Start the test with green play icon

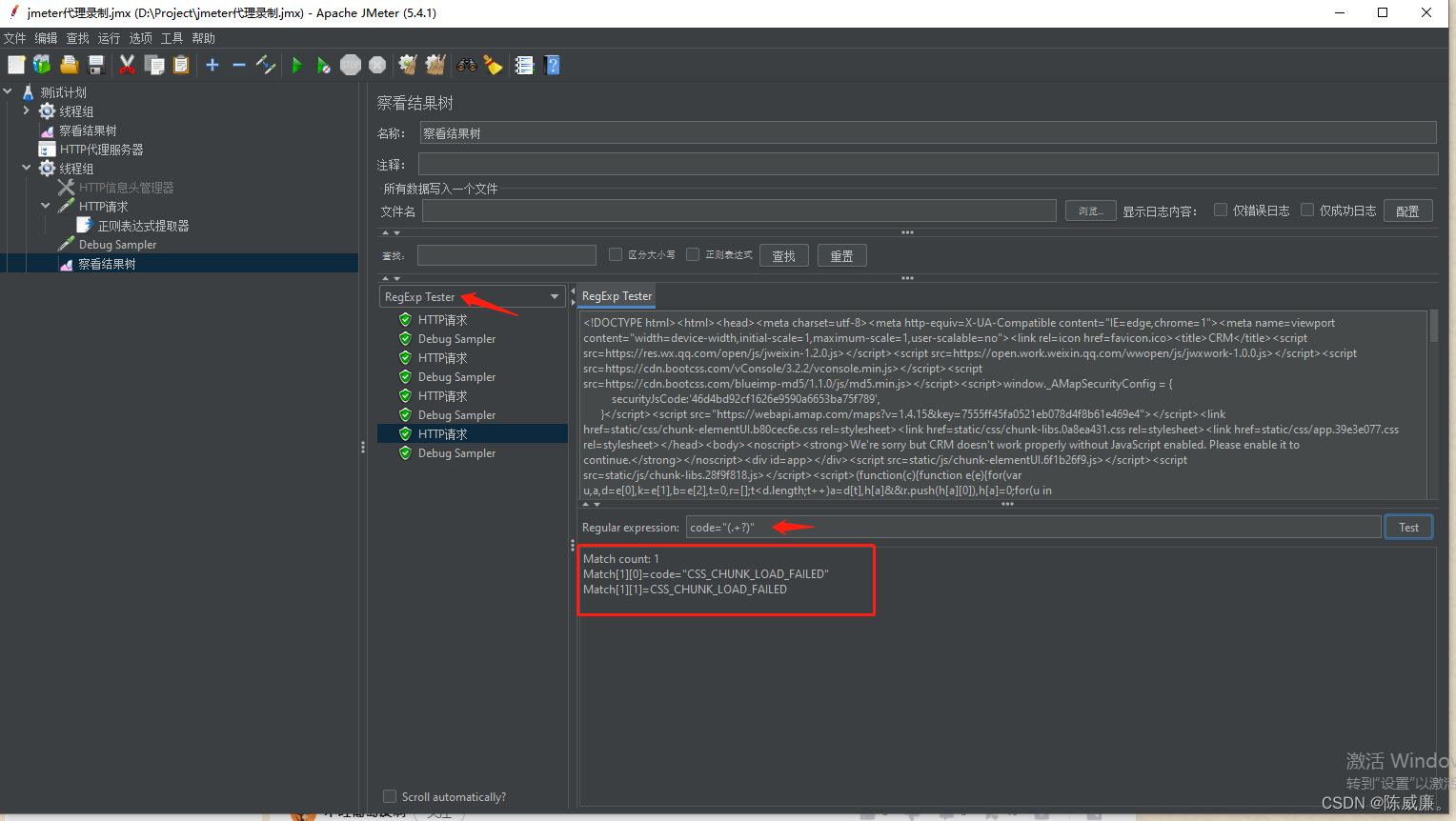pos(297,65)
